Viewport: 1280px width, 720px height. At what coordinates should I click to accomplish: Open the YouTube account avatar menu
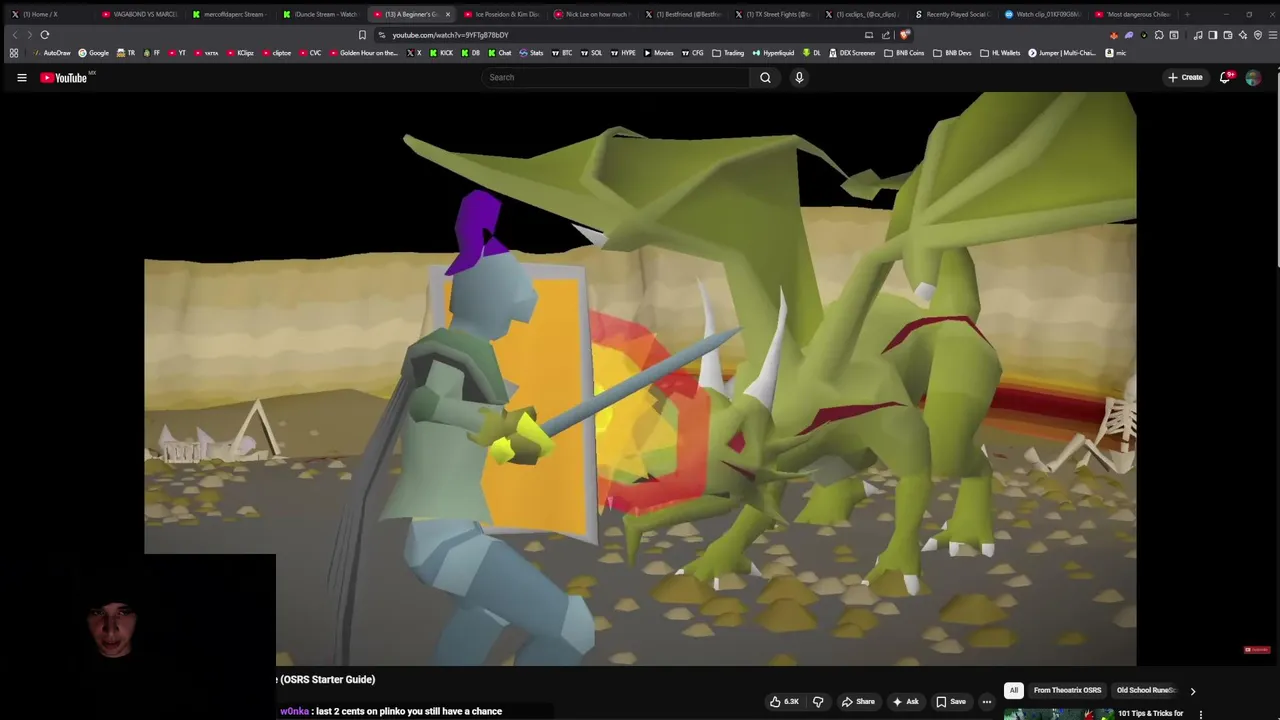click(x=1253, y=77)
